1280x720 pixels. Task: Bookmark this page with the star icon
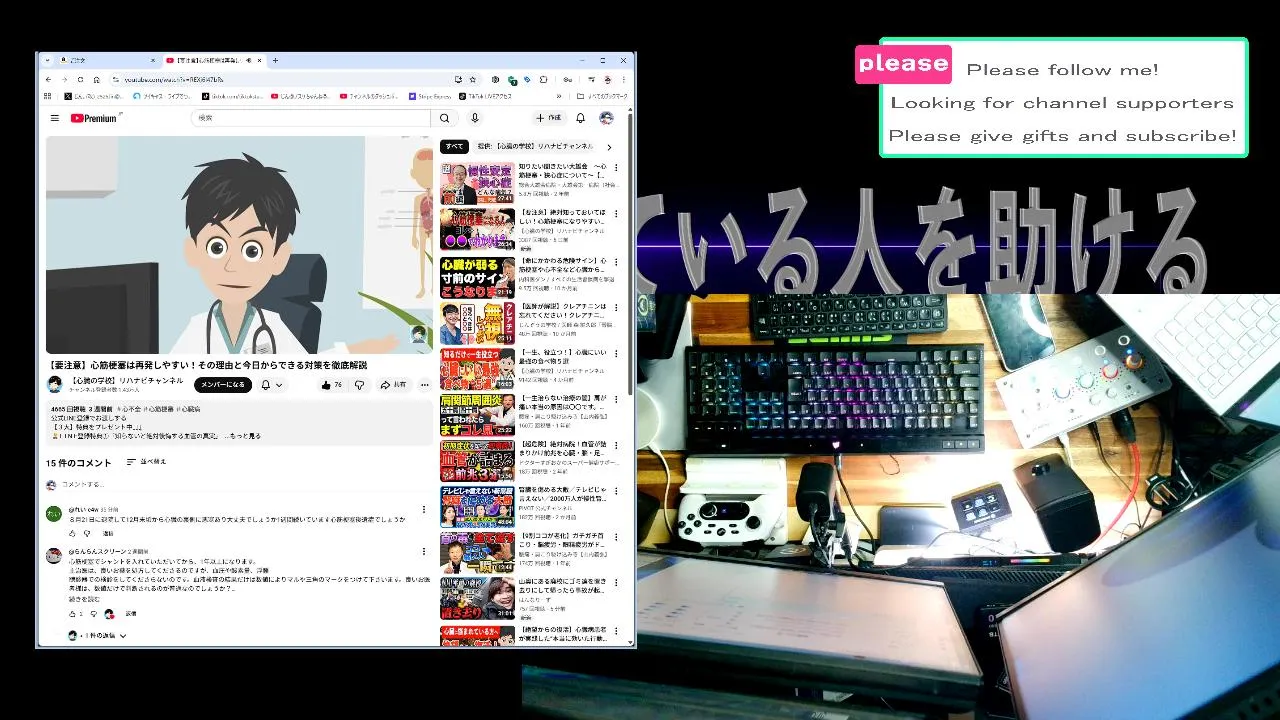point(473,79)
